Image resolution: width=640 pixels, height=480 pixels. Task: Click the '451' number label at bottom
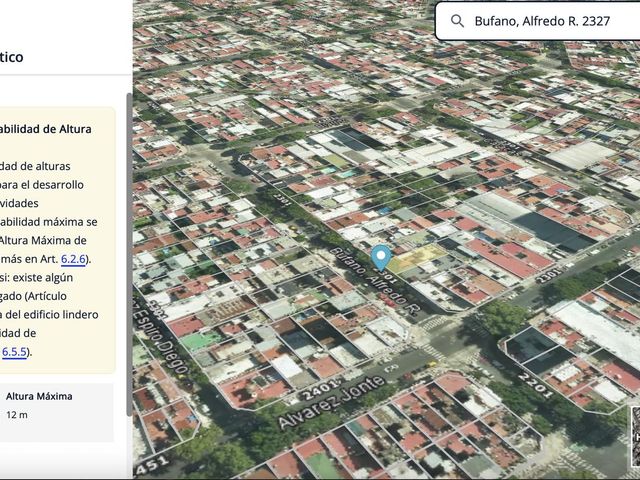click(x=151, y=464)
